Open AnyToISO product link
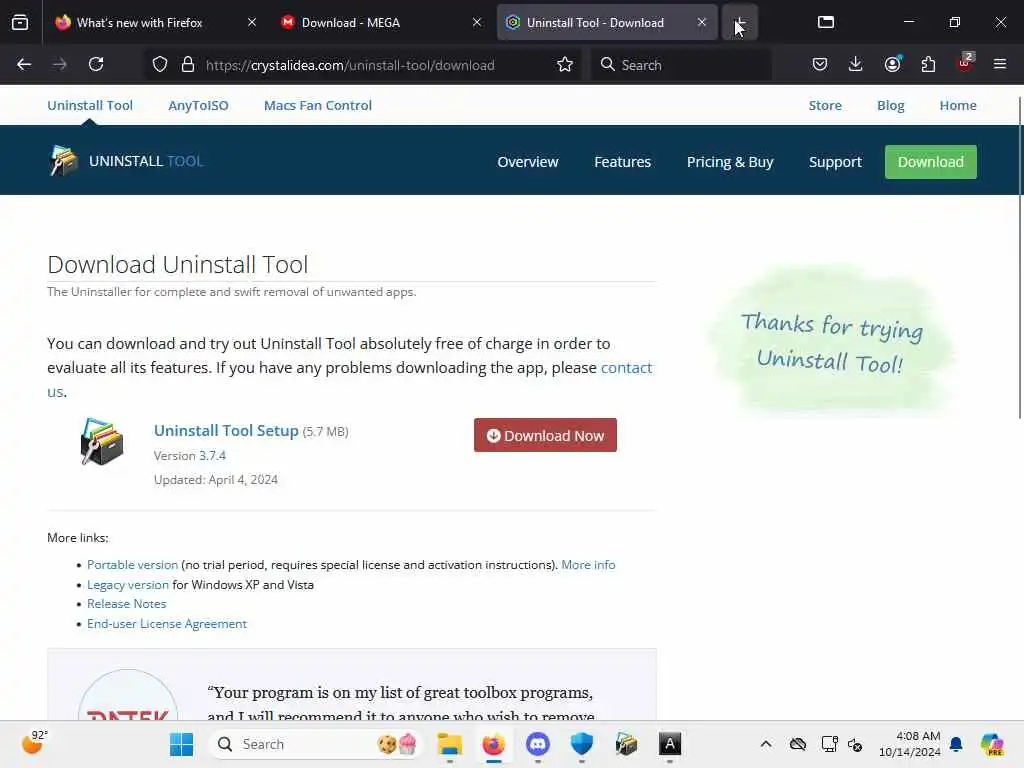Screen dimensions: 1024x768 [198, 106]
